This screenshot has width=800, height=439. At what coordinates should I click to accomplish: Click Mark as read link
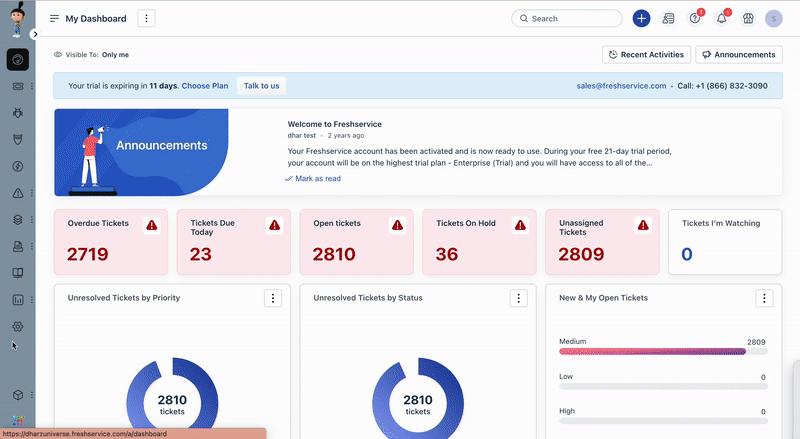312,179
